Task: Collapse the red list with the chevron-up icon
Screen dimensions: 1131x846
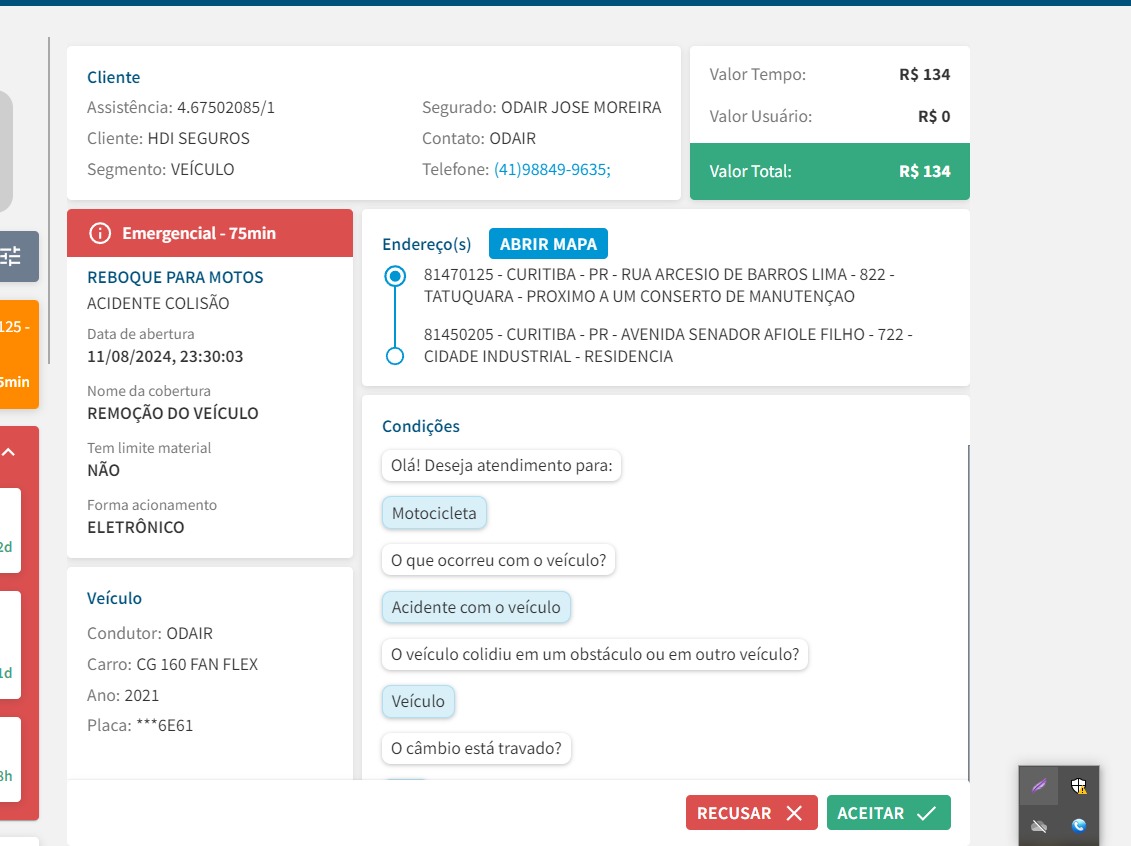Action: pos(9,452)
